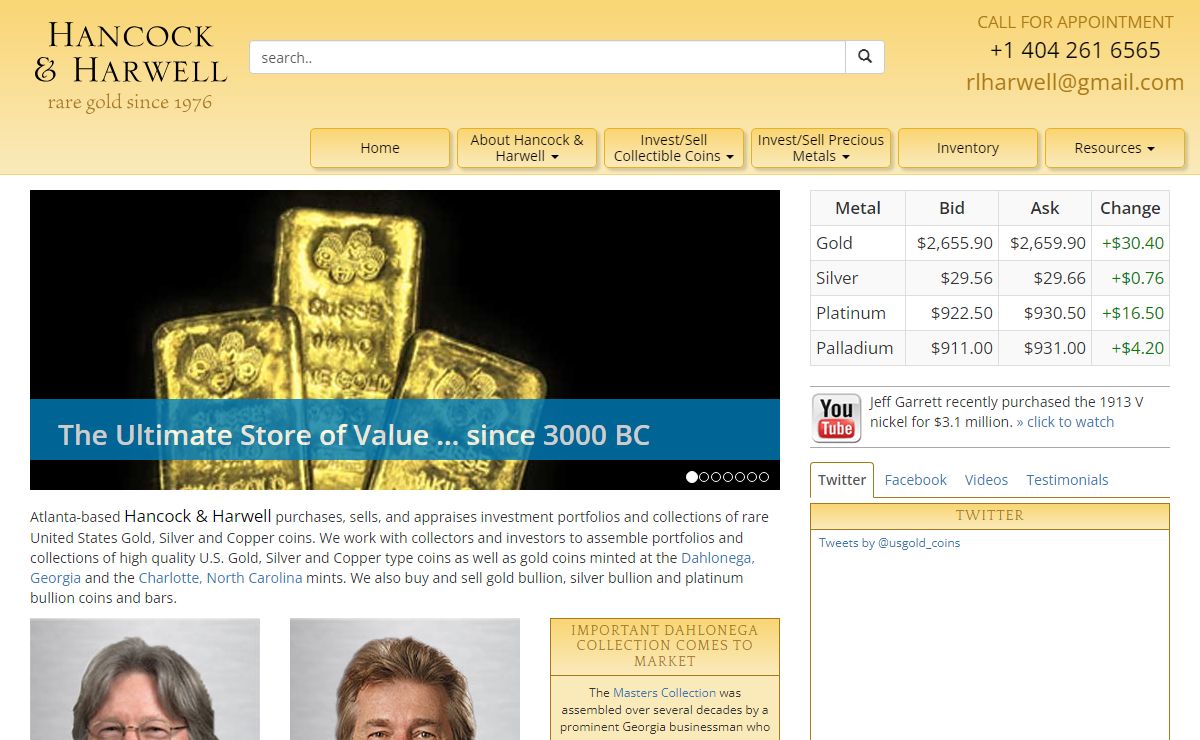This screenshot has height=740, width=1200.
Task: Go to the Home page
Action: pos(380,148)
